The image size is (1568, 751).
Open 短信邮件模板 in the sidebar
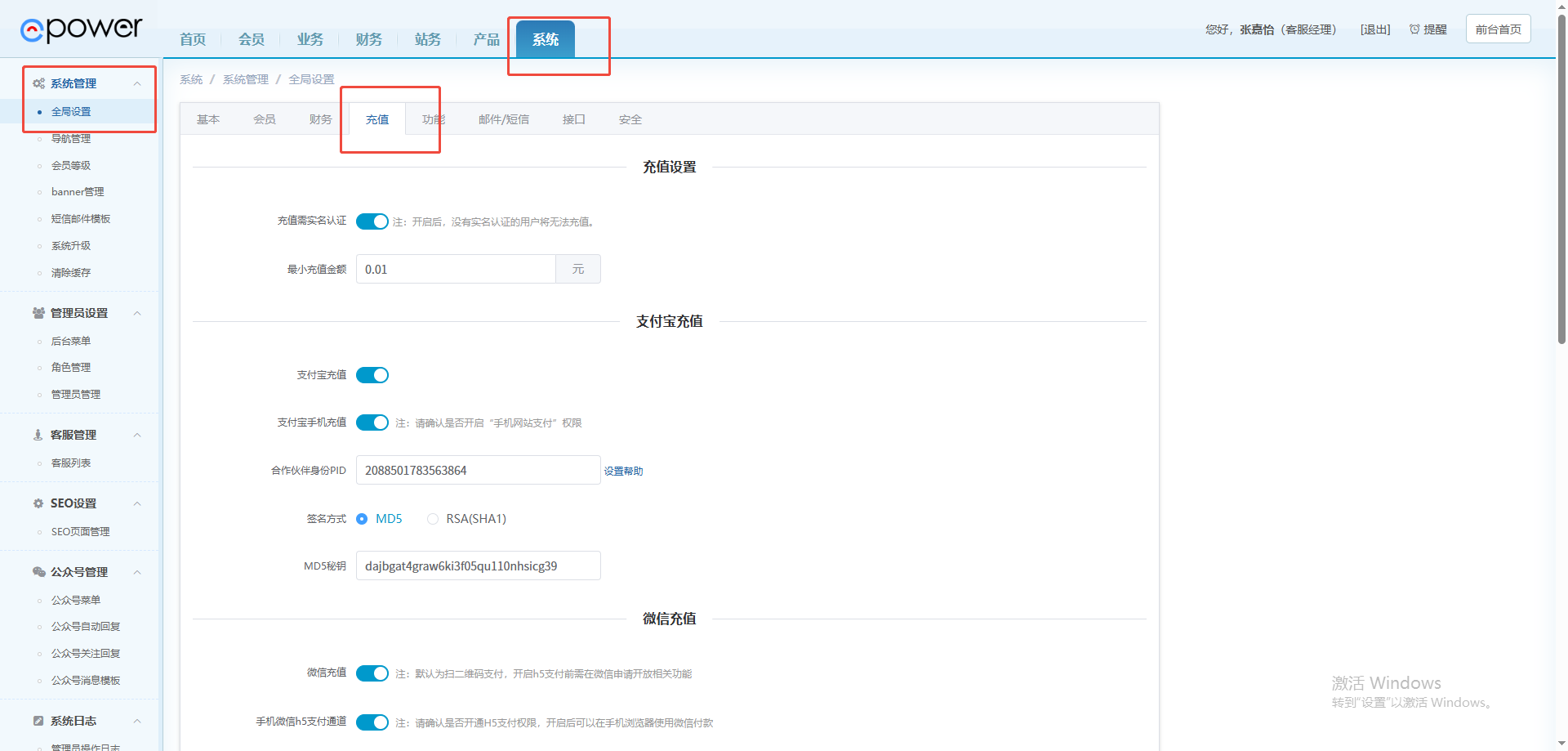(x=80, y=219)
